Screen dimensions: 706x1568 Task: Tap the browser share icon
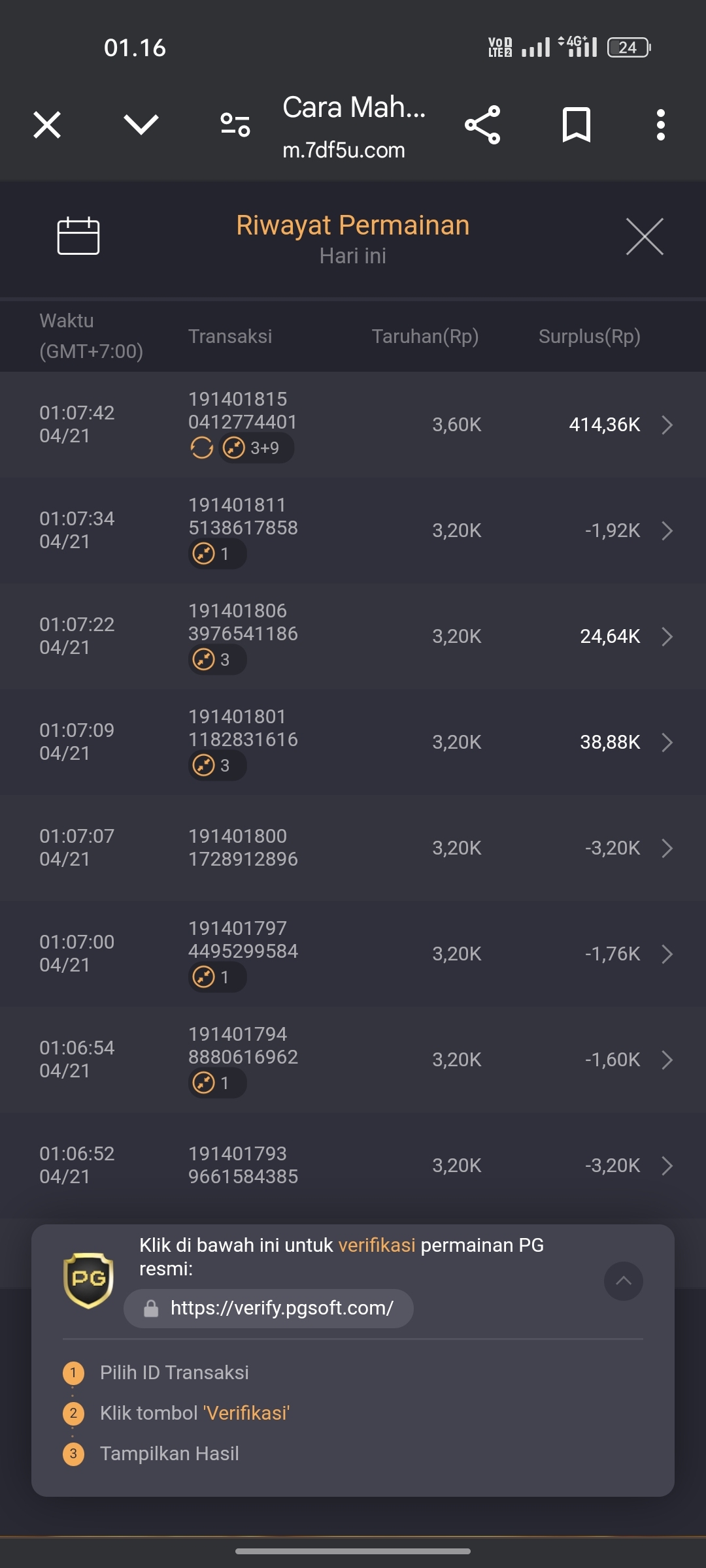(482, 124)
